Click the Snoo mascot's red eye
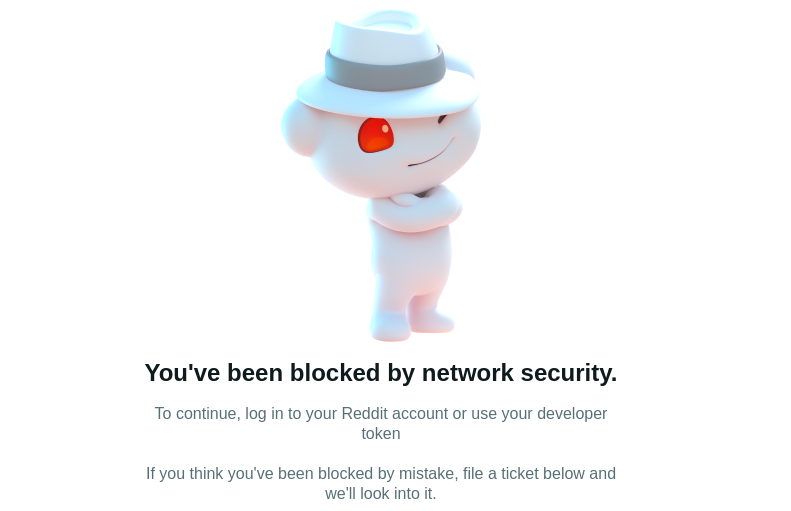The width and height of the screenshot is (791, 511). (x=376, y=135)
